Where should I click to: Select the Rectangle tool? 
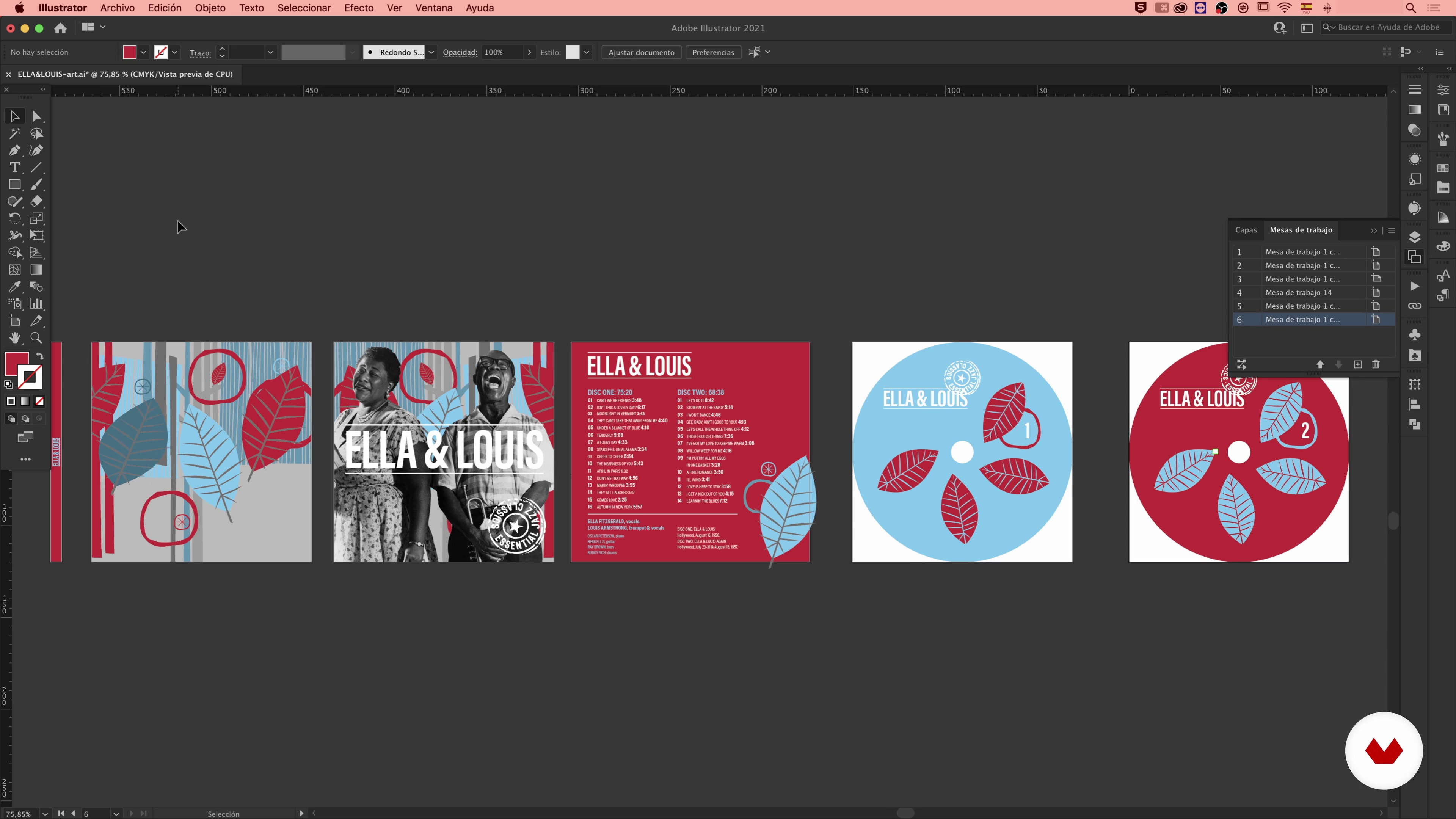pyautogui.click(x=15, y=184)
